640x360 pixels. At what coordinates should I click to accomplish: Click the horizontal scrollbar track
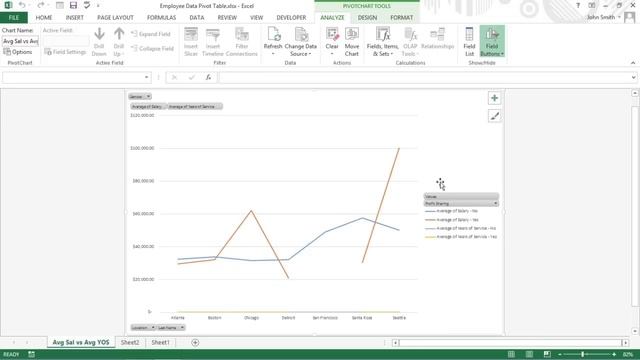pos(510,343)
